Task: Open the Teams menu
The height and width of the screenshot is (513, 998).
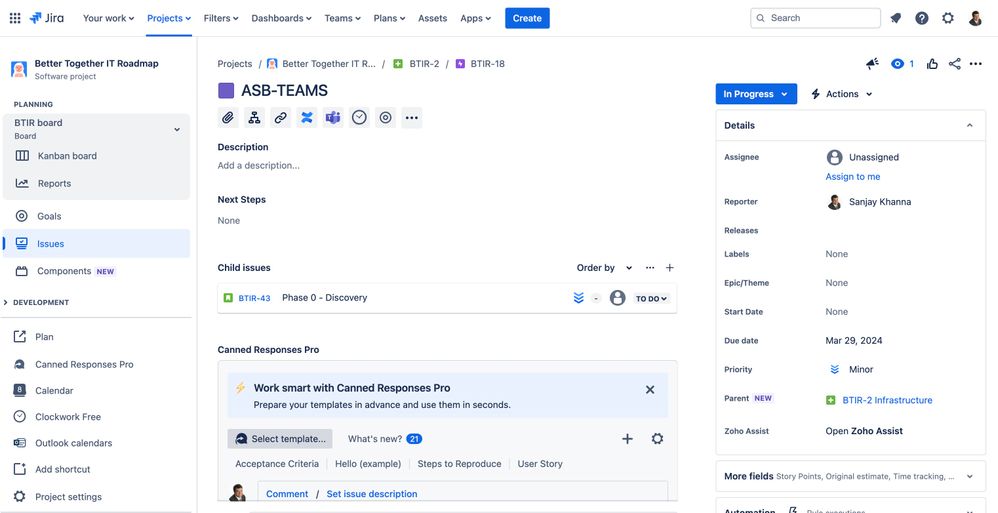Action: point(342,18)
